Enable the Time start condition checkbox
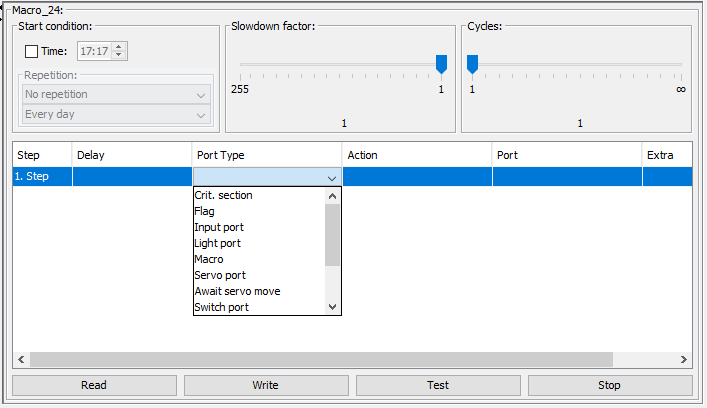 pyautogui.click(x=31, y=51)
